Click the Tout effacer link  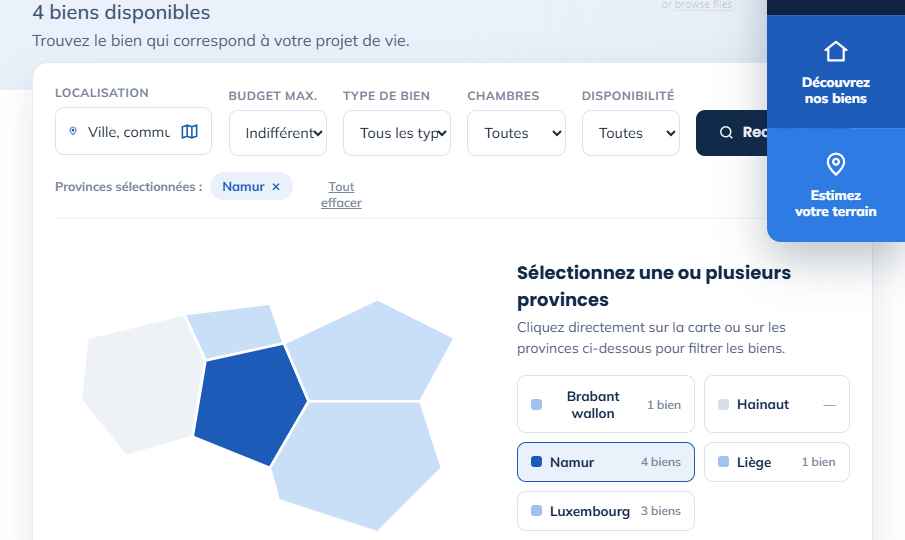pyautogui.click(x=341, y=195)
